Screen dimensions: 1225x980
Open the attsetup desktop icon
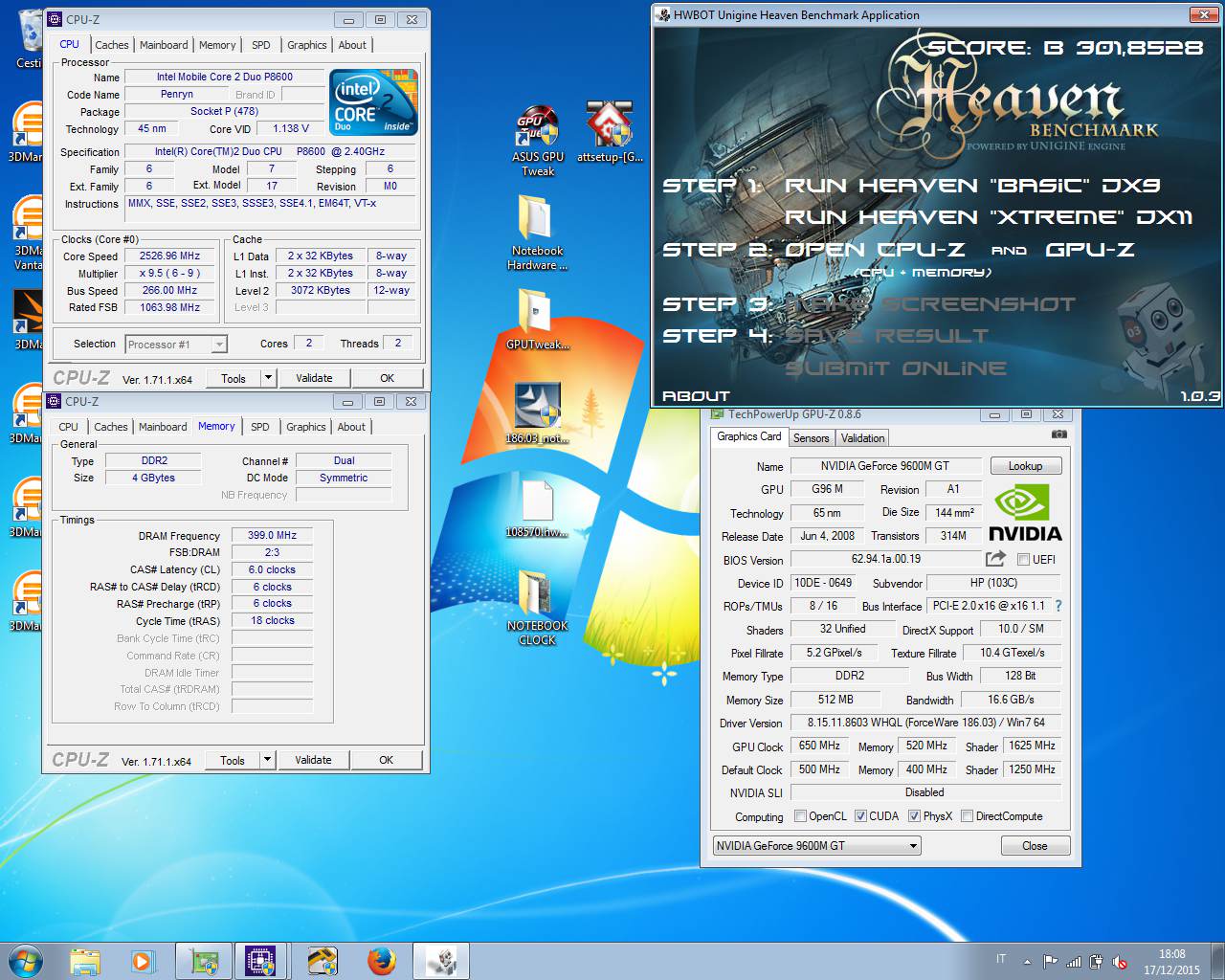coord(610,132)
